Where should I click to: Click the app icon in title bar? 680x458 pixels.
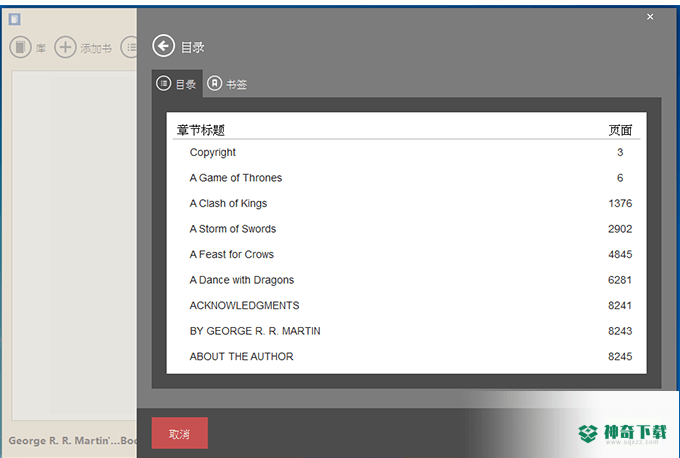[x=15, y=19]
